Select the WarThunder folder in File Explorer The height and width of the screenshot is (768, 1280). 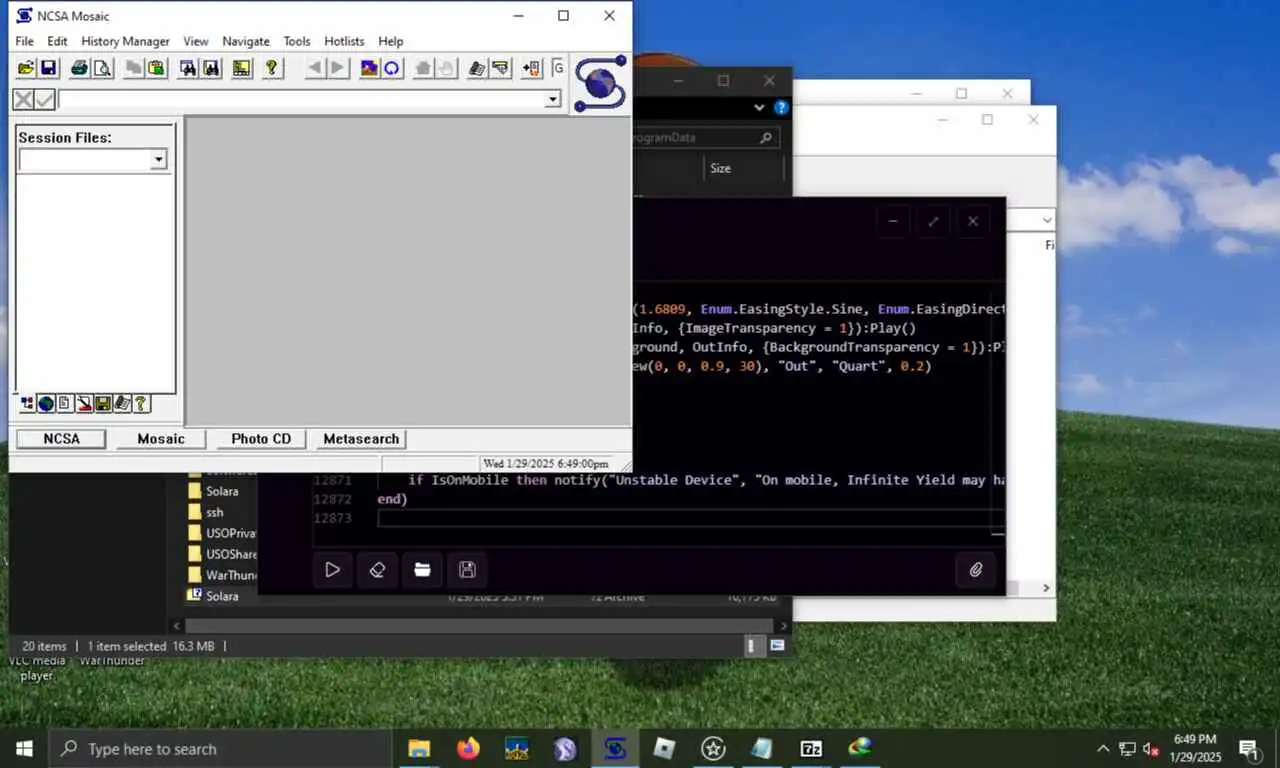click(x=222, y=575)
